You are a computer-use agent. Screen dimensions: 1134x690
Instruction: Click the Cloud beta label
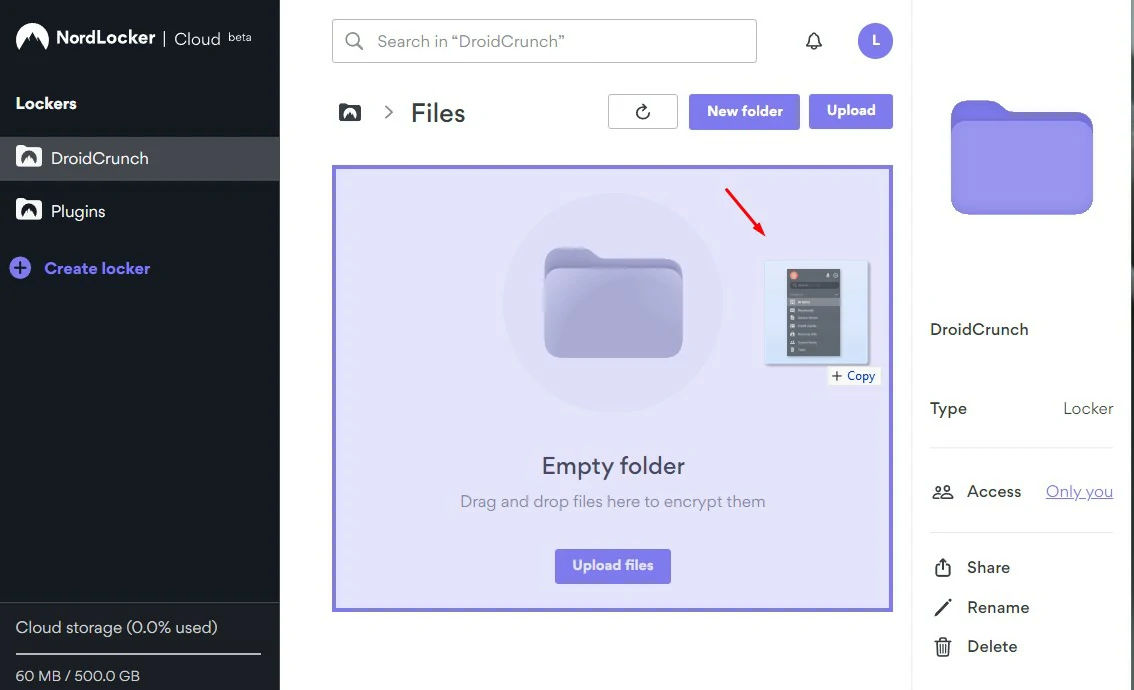click(213, 38)
